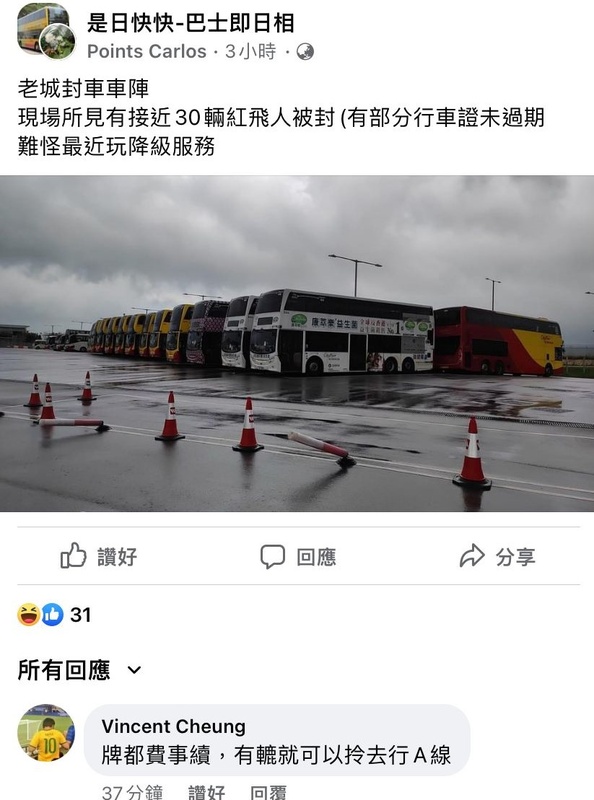Click 回應 to write a comment
594x800 pixels.
[x=316, y=557]
